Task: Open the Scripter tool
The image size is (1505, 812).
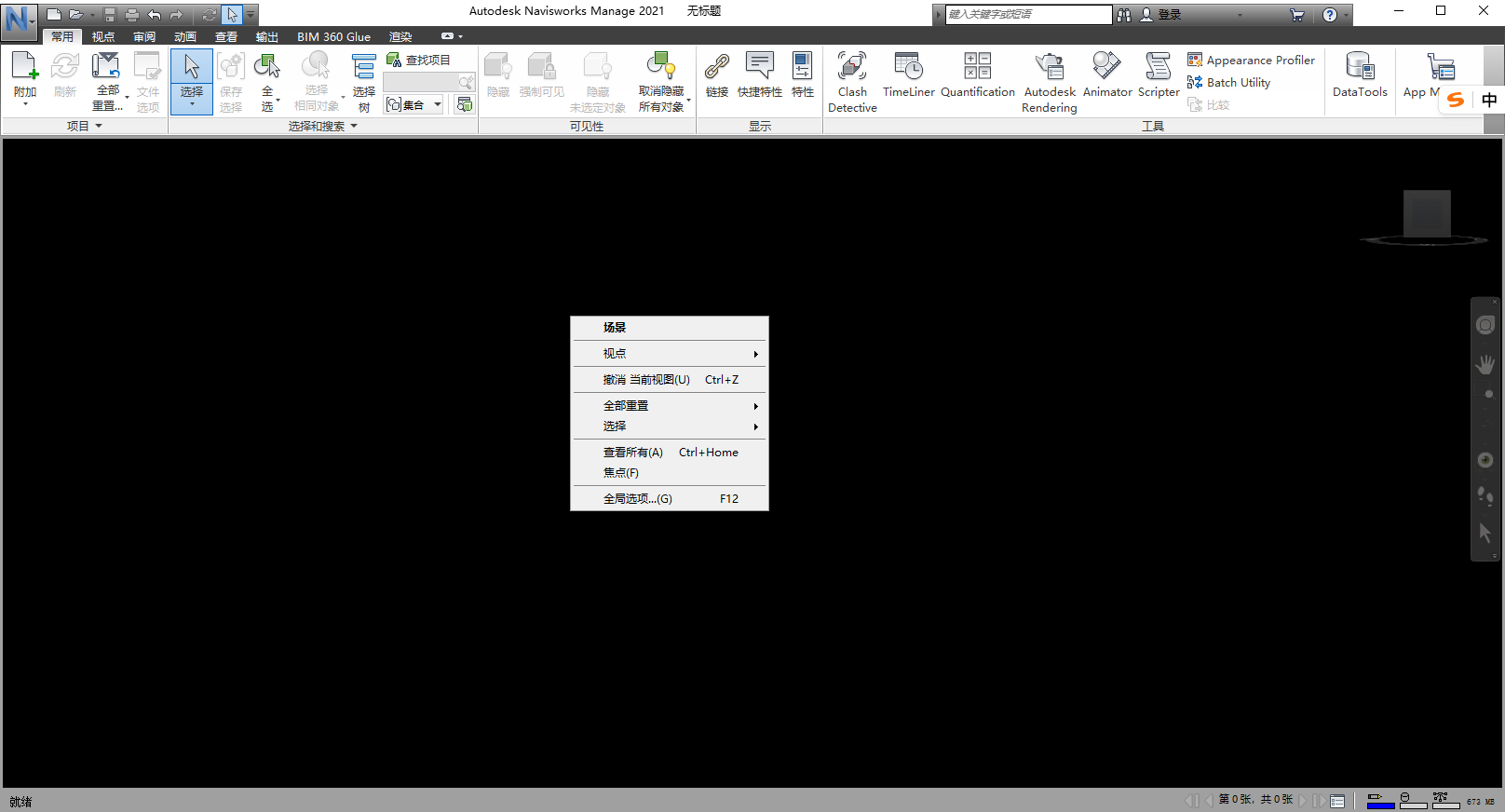Action: (x=1159, y=75)
